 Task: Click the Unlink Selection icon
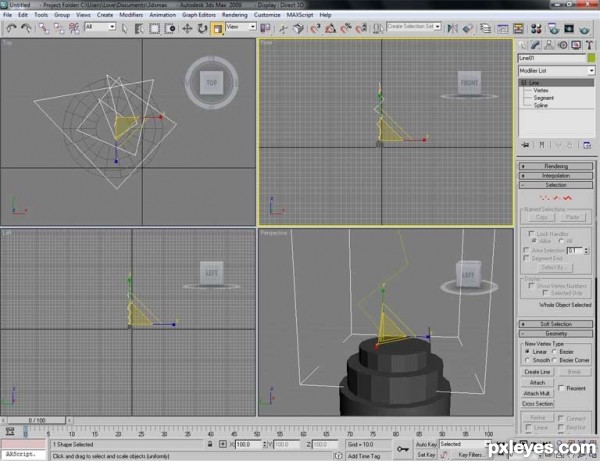click(59, 28)
